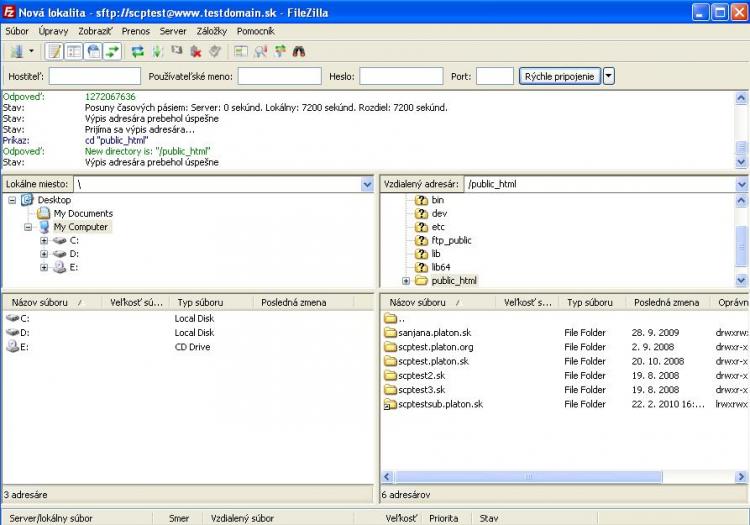Click the Port input field
The height and width of the screenshot is (525, 750).
click(x=495, y=76)
